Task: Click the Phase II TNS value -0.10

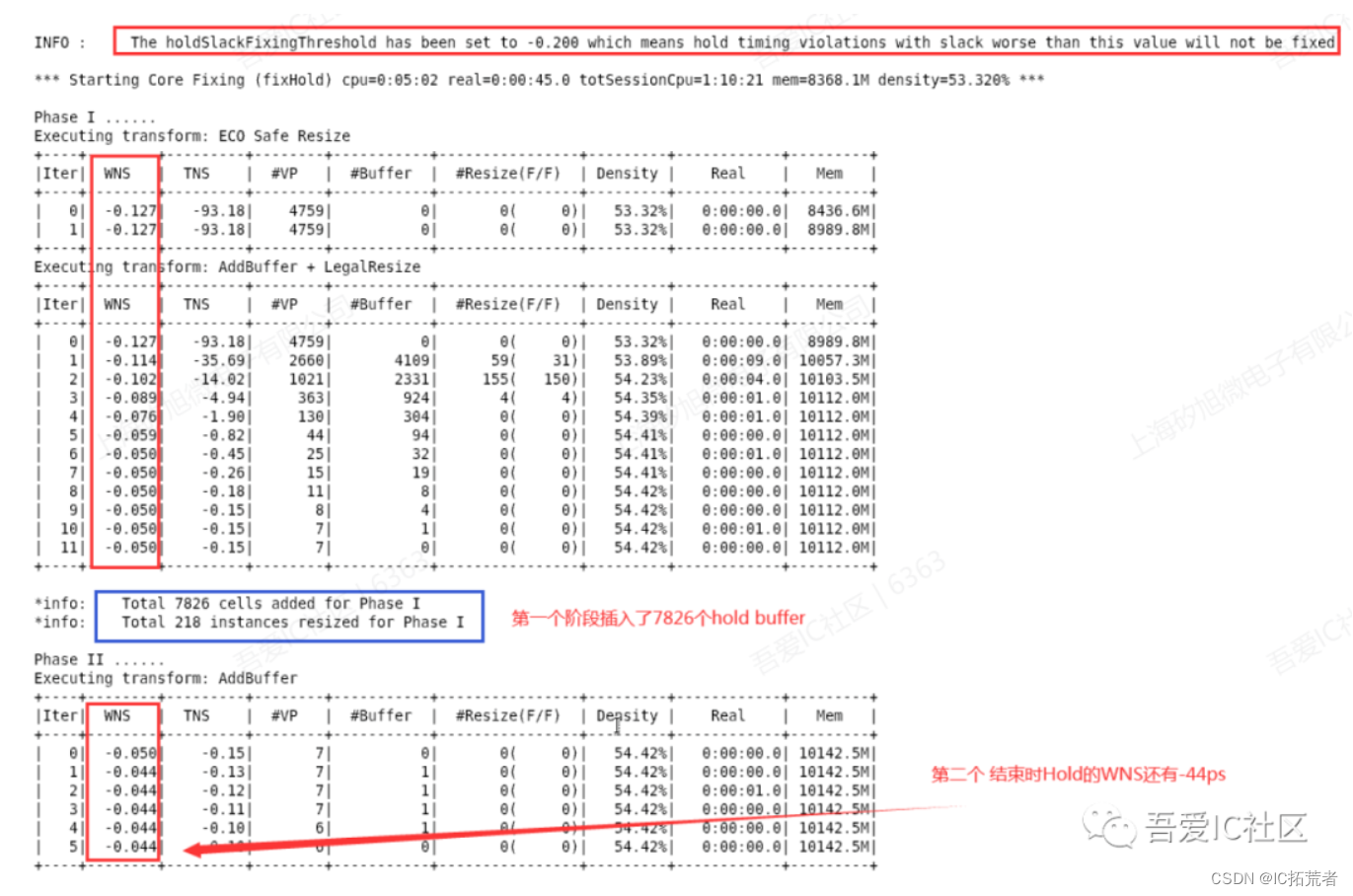Action: (223, 829)
